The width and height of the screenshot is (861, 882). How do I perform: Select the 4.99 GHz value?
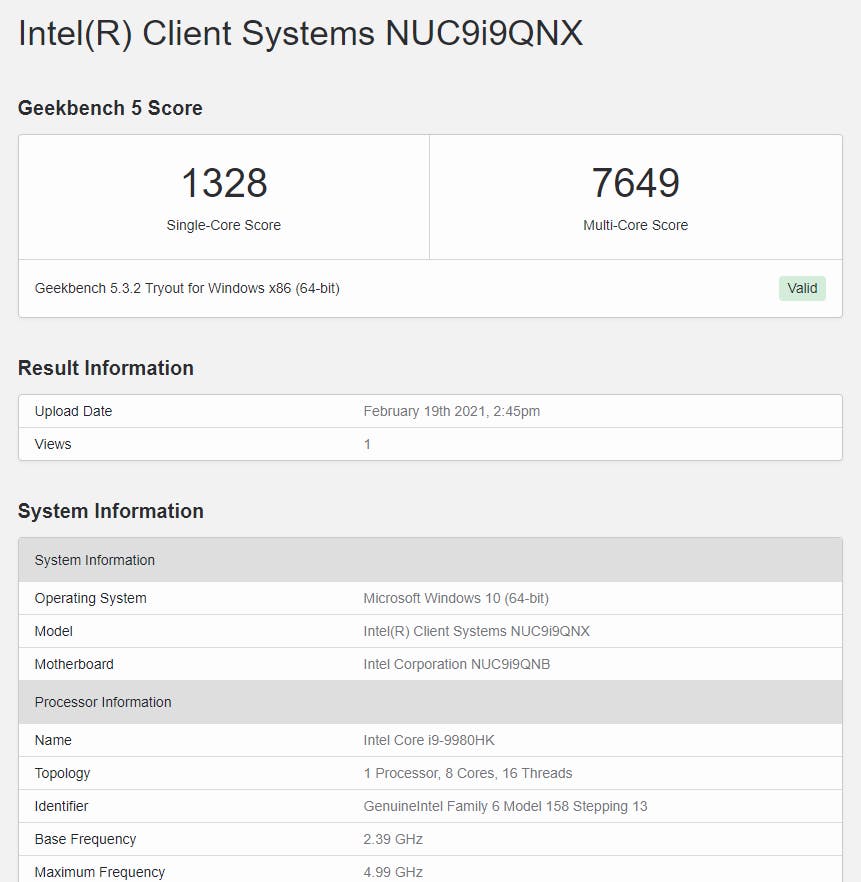coord(393,872)
